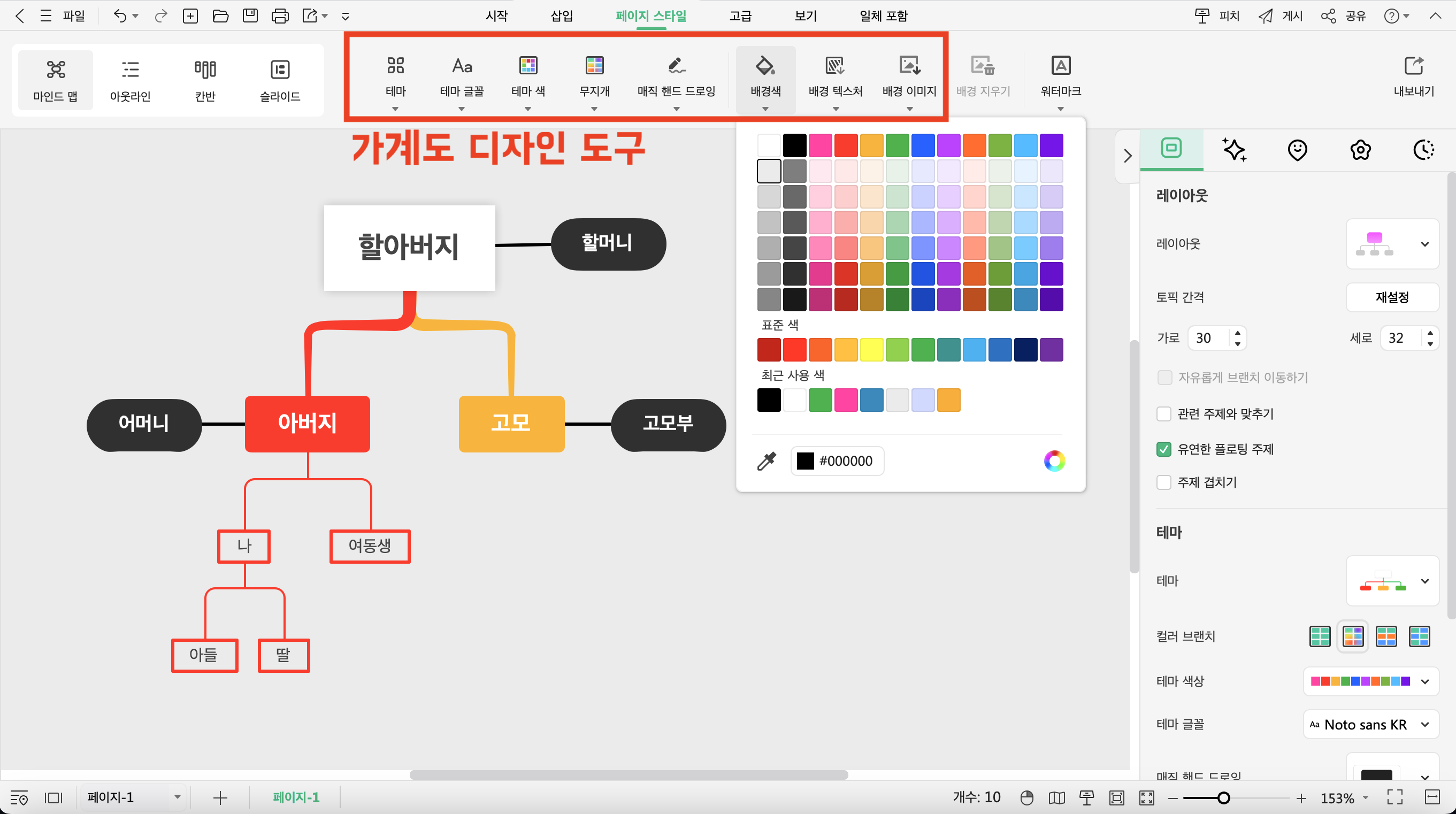The width and height of the screenshot is (1456, 814).
Task: Toggle 유연한 플로팅 주제 checkbox
Action: (x=1163, y=448)
